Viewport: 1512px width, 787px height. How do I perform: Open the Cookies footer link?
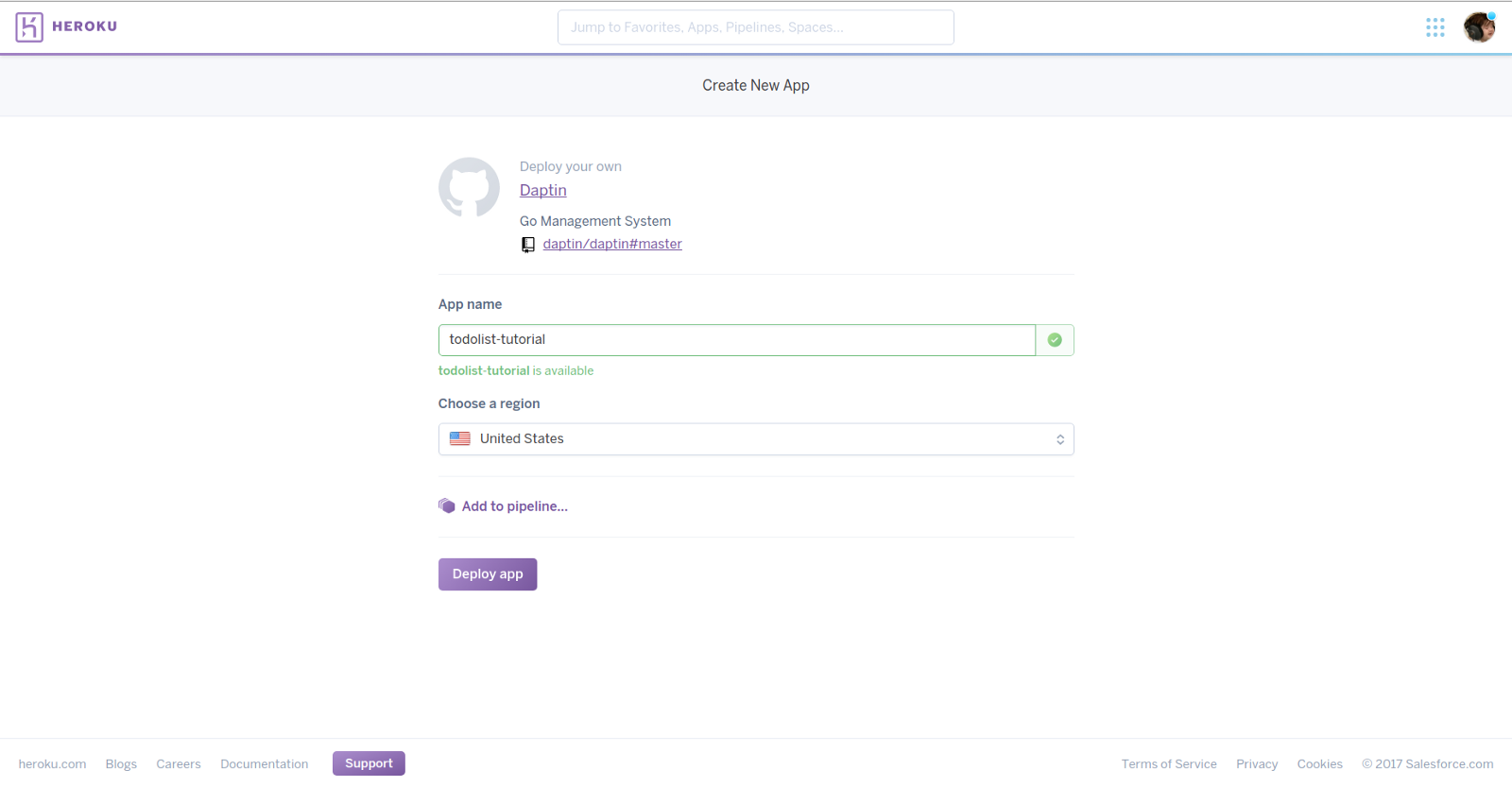point(1319,764)
